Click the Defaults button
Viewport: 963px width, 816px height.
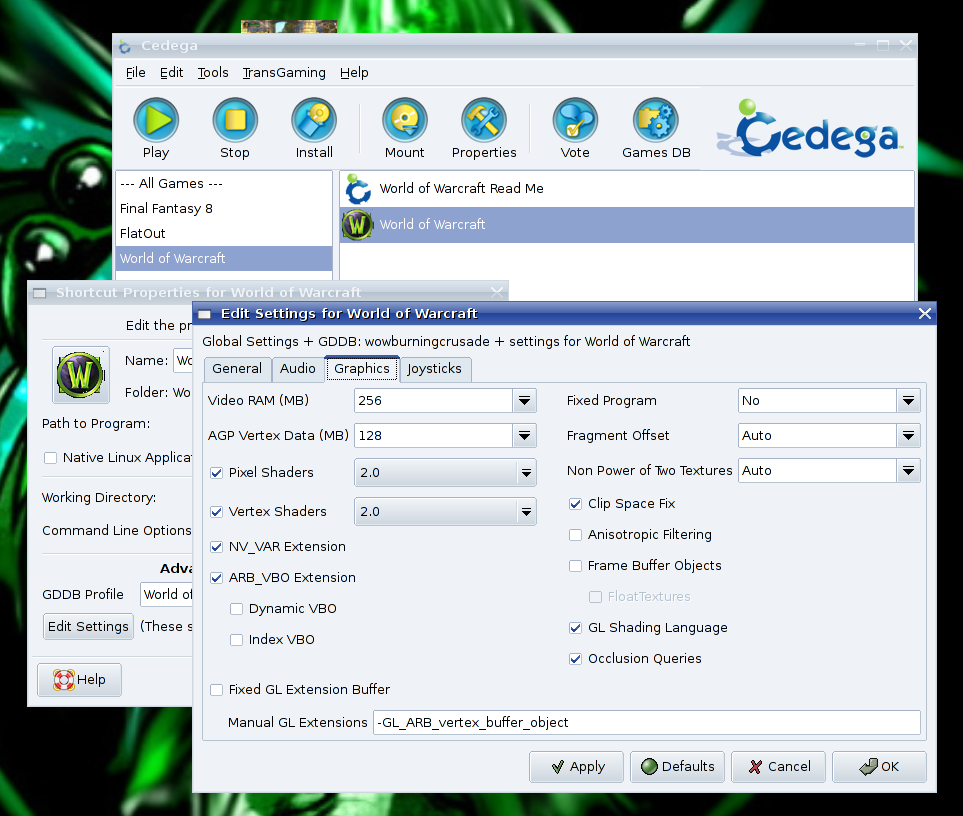pos(677,767)
